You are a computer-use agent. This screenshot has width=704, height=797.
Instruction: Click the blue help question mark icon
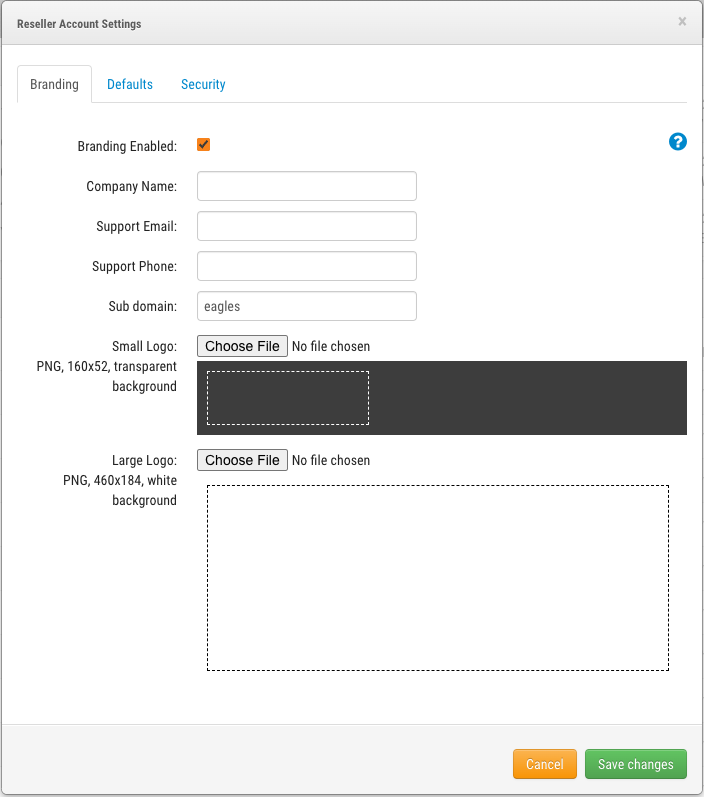click(x=677, y=142)
